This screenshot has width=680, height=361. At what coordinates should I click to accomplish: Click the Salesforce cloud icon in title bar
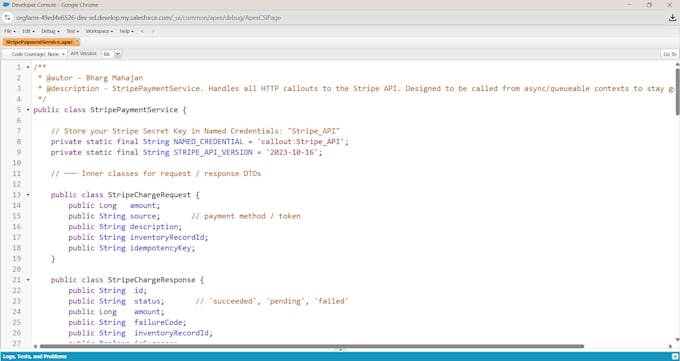tap(6, 5)
